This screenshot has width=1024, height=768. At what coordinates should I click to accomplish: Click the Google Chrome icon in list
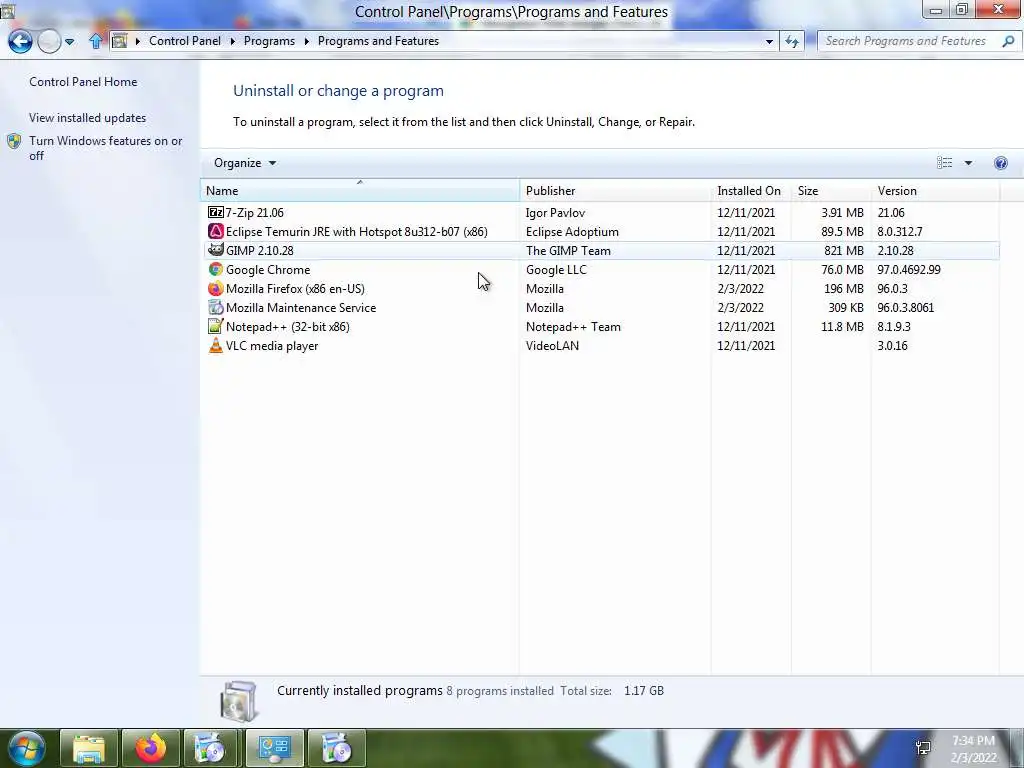[216, 269]
